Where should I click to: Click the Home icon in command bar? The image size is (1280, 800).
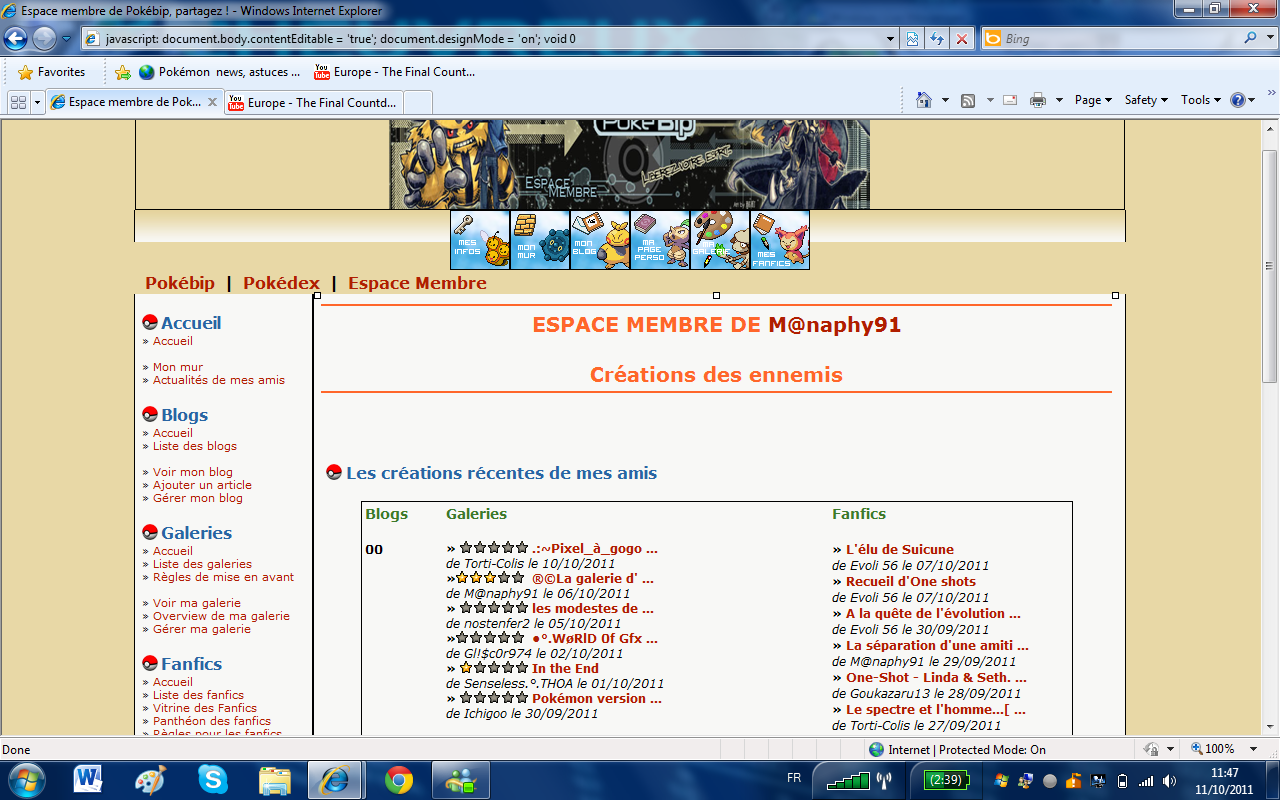coord(923,100)
